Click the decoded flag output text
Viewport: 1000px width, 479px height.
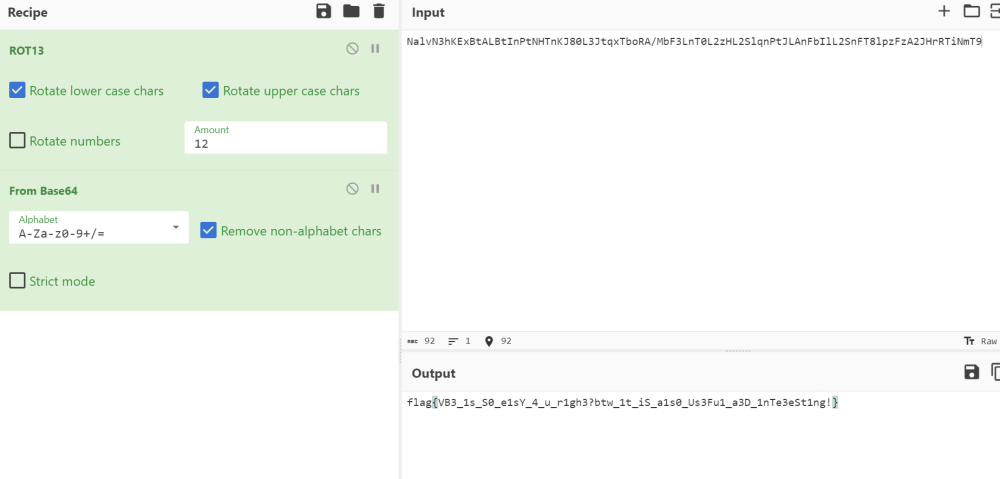622,402
